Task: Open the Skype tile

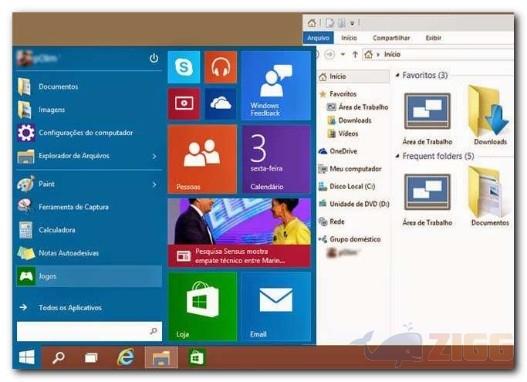Action: pos(184,67)
